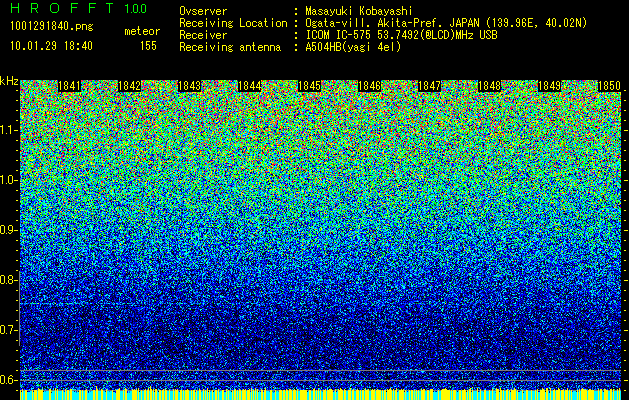Viewport: 629px width, 400px height.
Task: Click the 1850 time marker
Action: pos(609,86)
